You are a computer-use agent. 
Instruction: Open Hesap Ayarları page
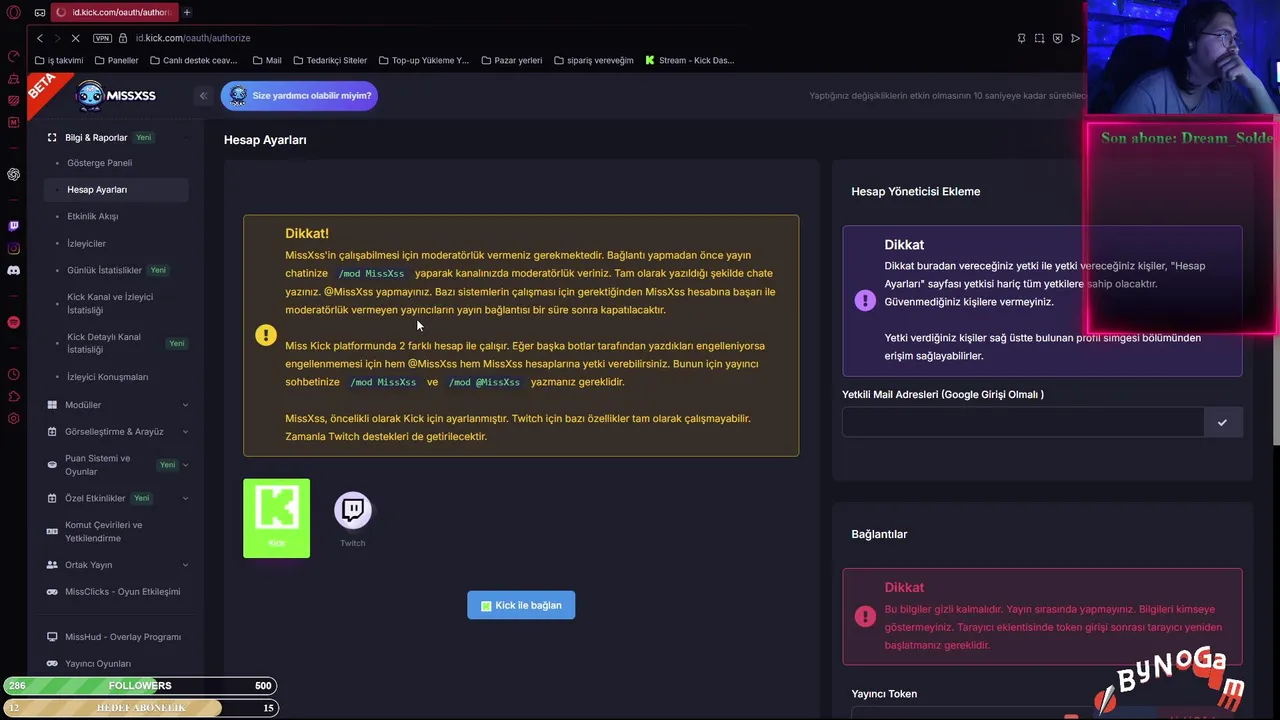116,189
